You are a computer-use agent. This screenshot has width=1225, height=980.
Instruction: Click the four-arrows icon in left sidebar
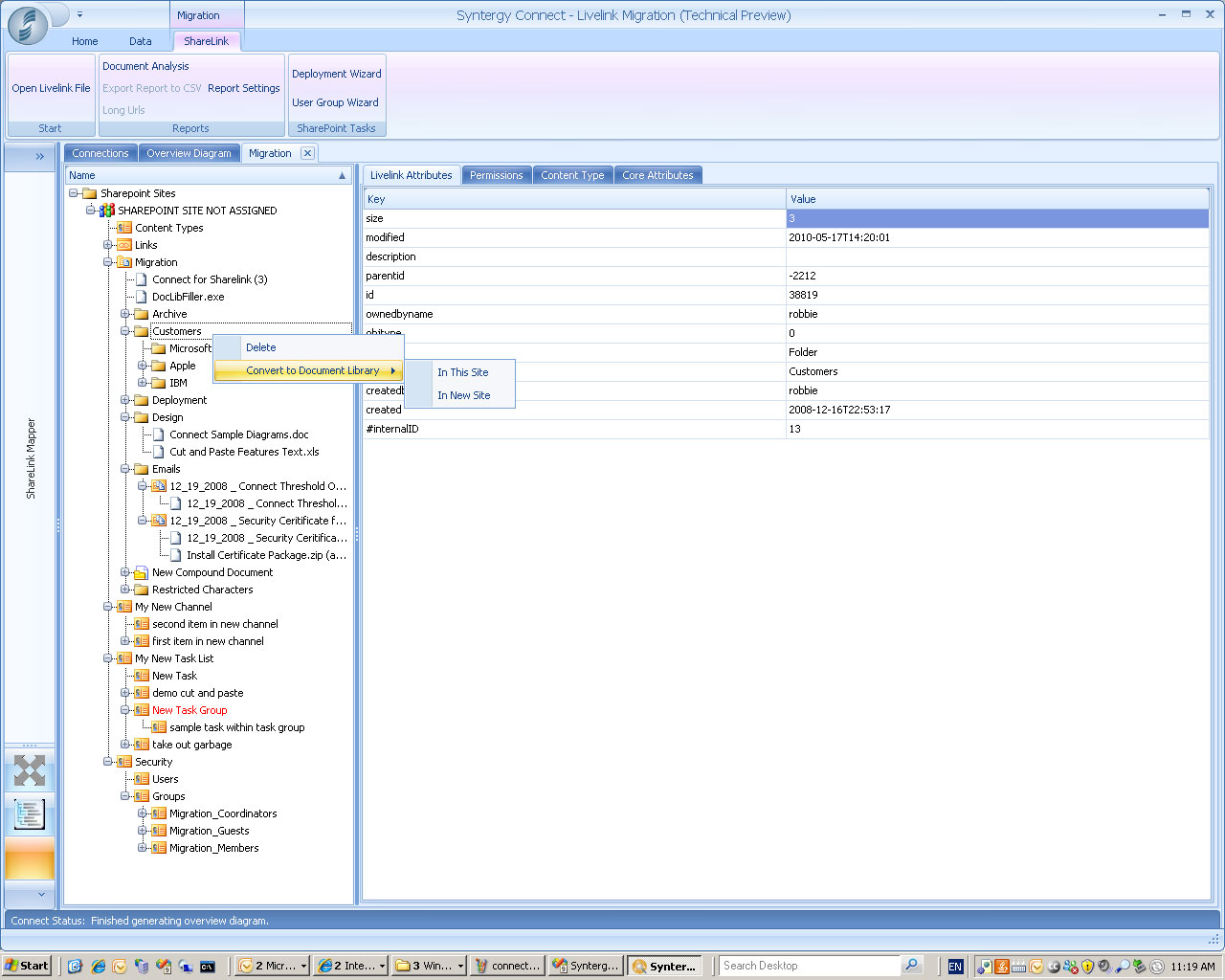click(30, 770)
